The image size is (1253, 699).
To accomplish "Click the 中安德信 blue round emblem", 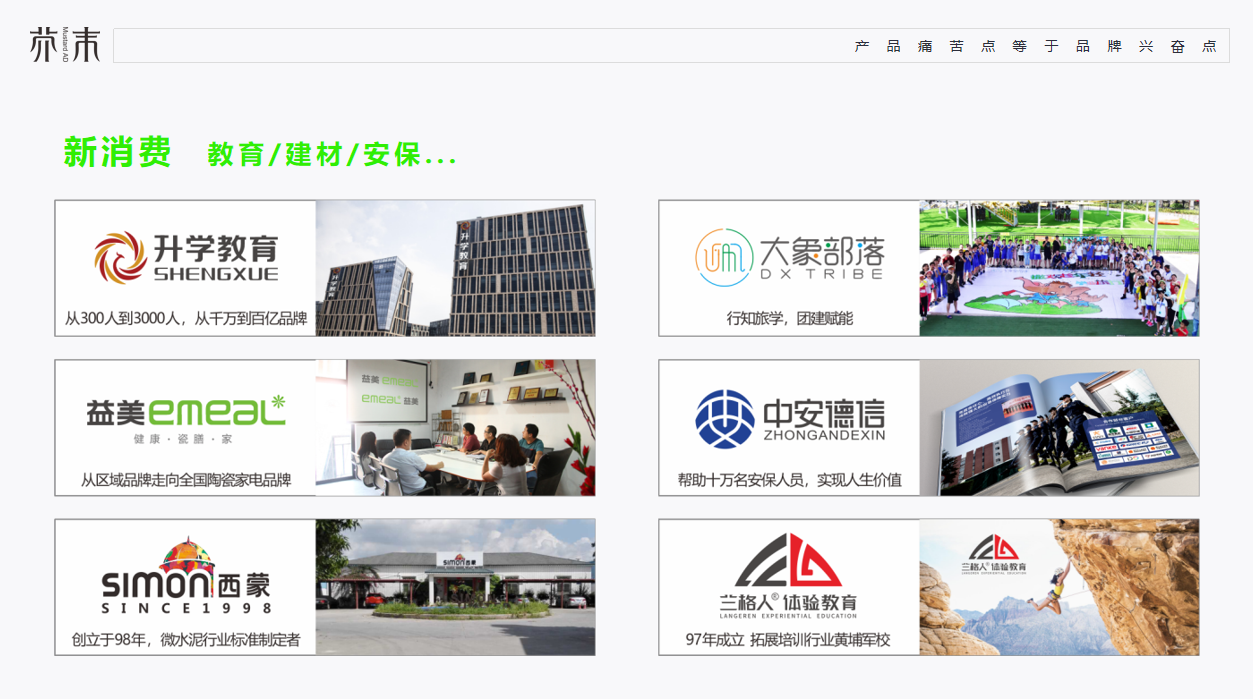I will click(724, 418).
